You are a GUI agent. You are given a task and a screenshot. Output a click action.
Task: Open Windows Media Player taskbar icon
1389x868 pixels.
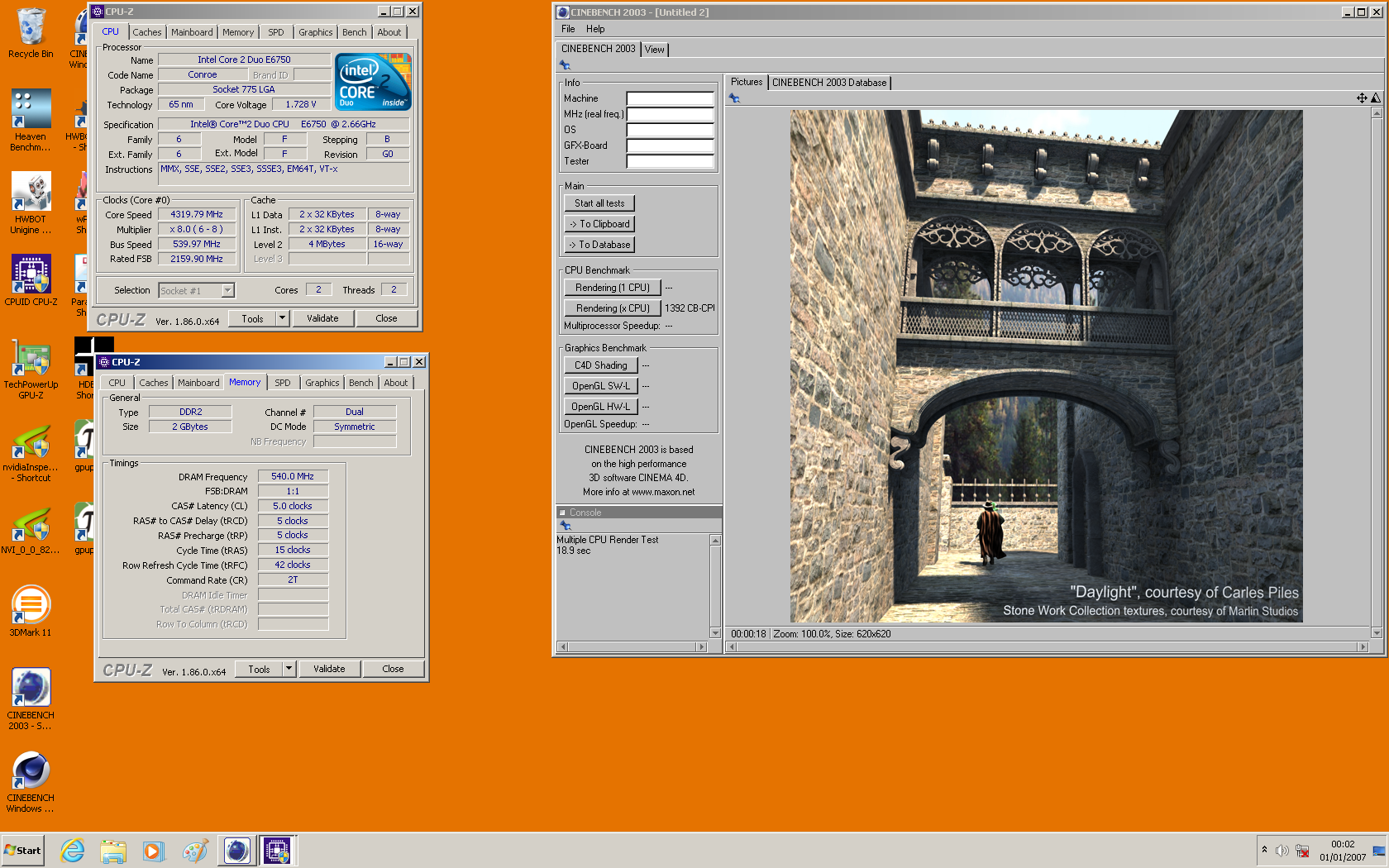(154, 851)
